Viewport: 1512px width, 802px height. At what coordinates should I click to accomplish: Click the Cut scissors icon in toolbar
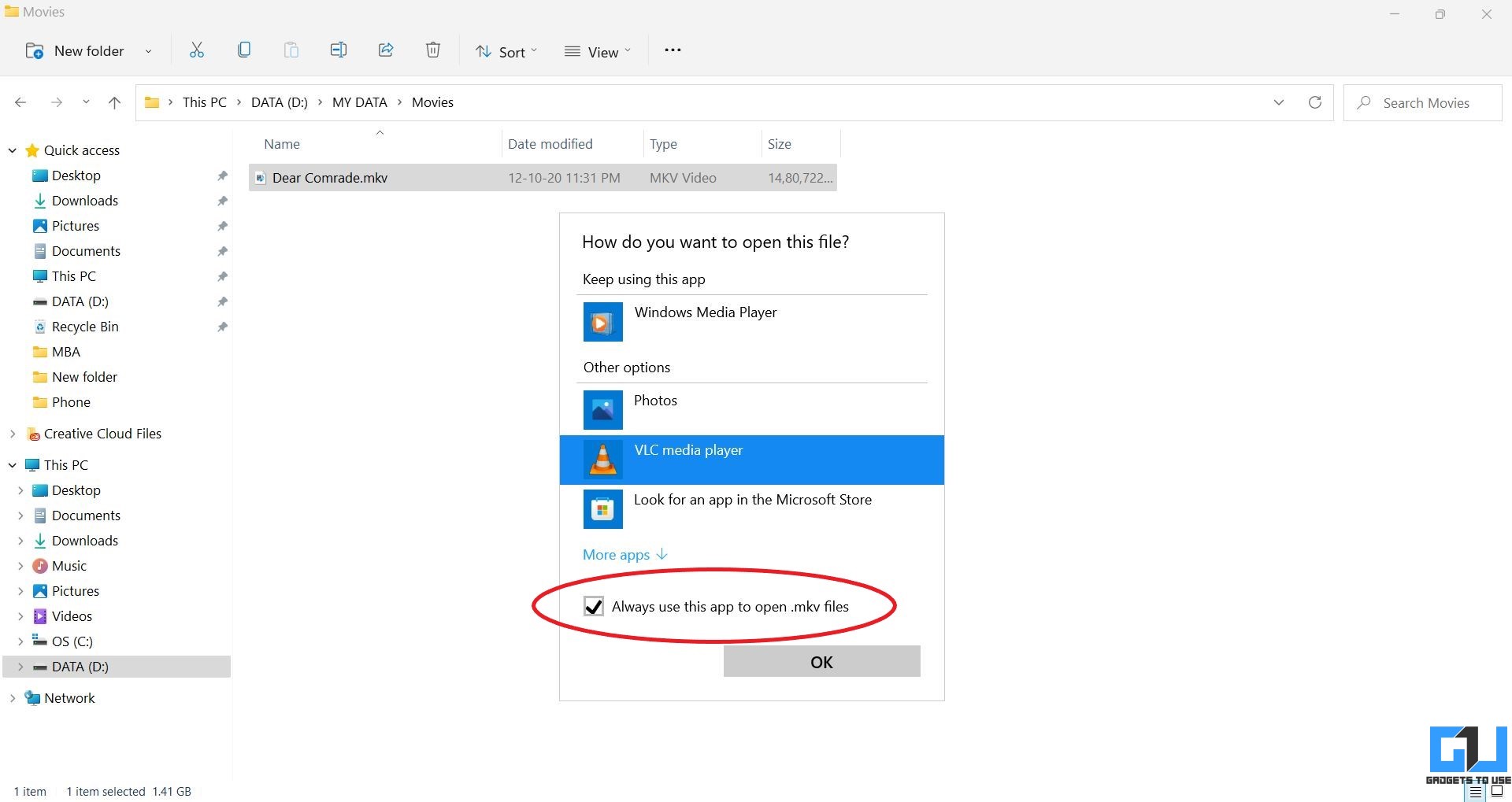[197, 50]
